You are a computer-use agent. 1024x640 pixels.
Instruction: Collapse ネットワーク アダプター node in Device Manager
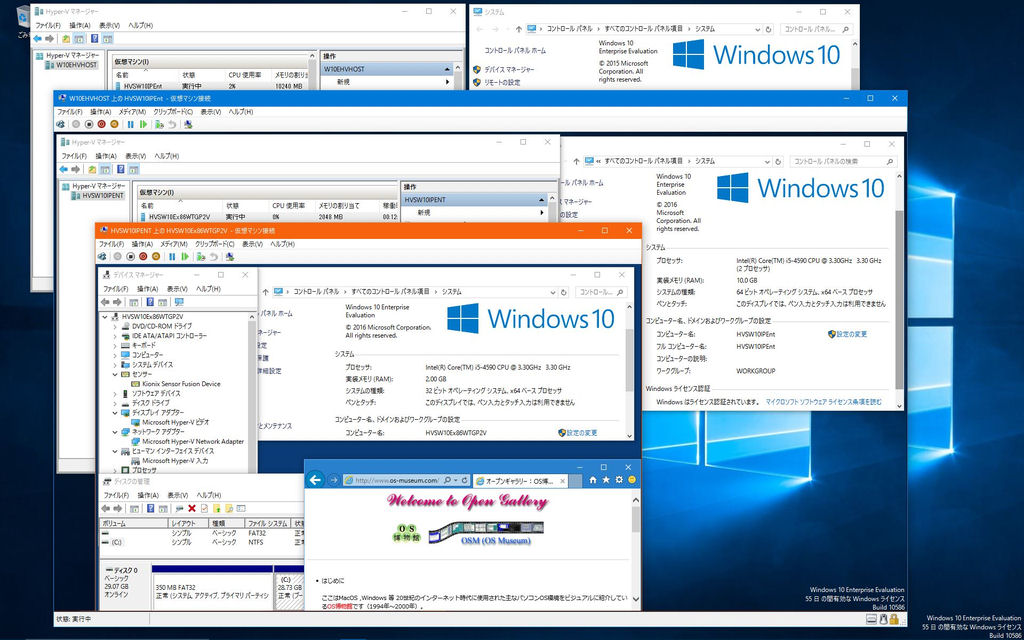(x=116, y=432)
